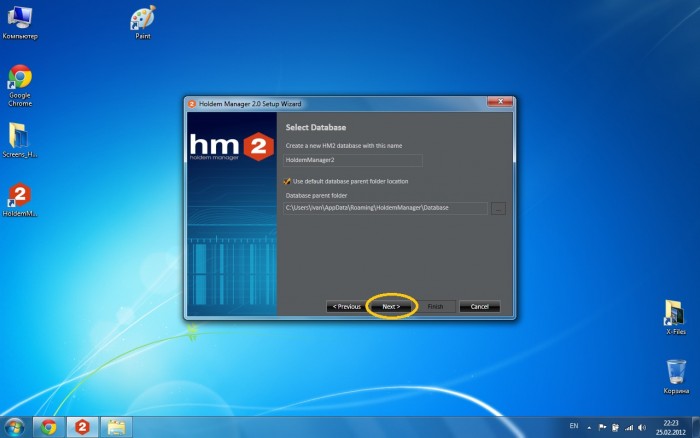Click the power plug tray icon
Viewport: 700px width, 438px height.
click(615, 428)
